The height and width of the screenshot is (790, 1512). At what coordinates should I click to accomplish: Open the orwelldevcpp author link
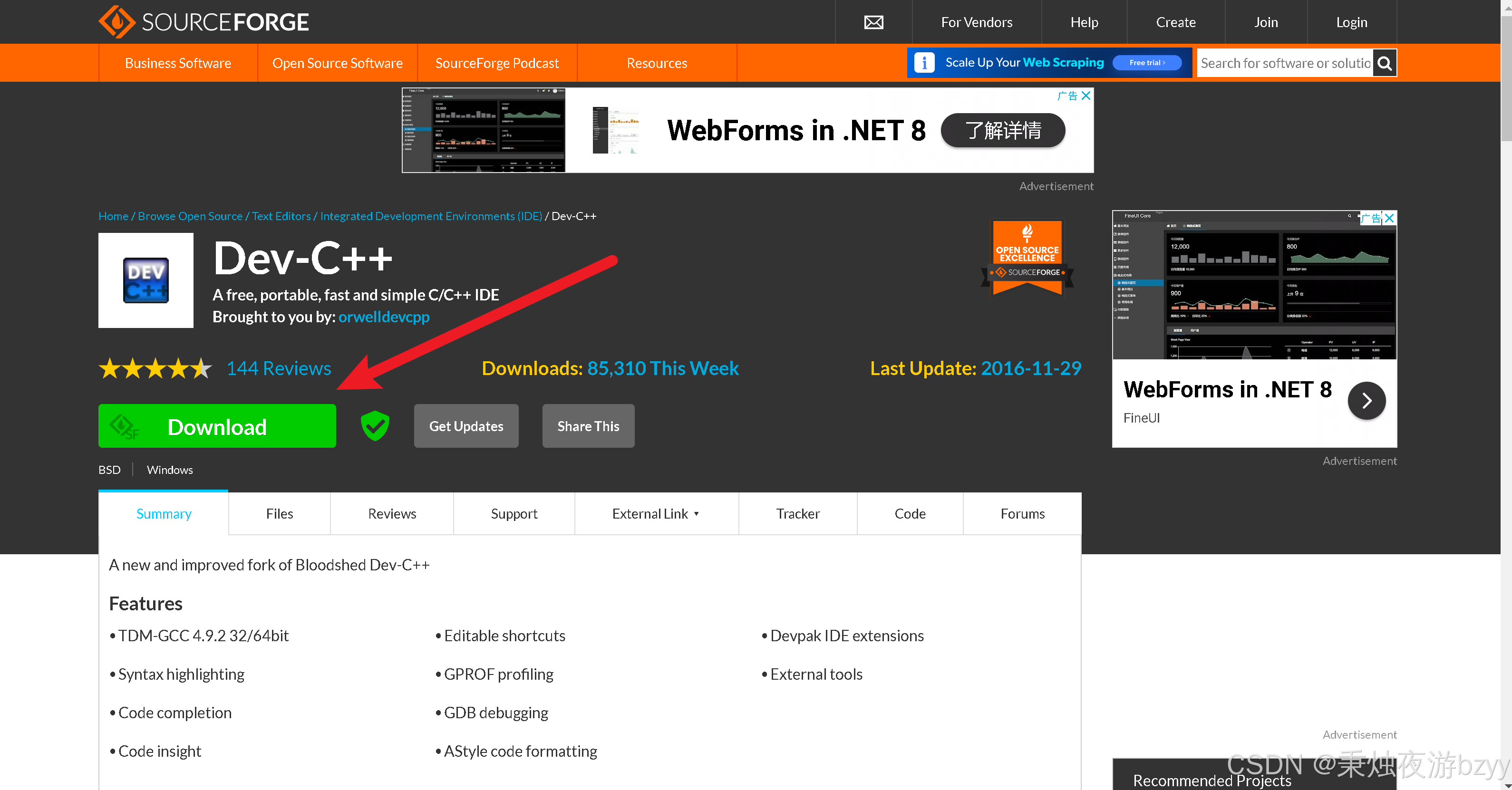click(383, 317)
